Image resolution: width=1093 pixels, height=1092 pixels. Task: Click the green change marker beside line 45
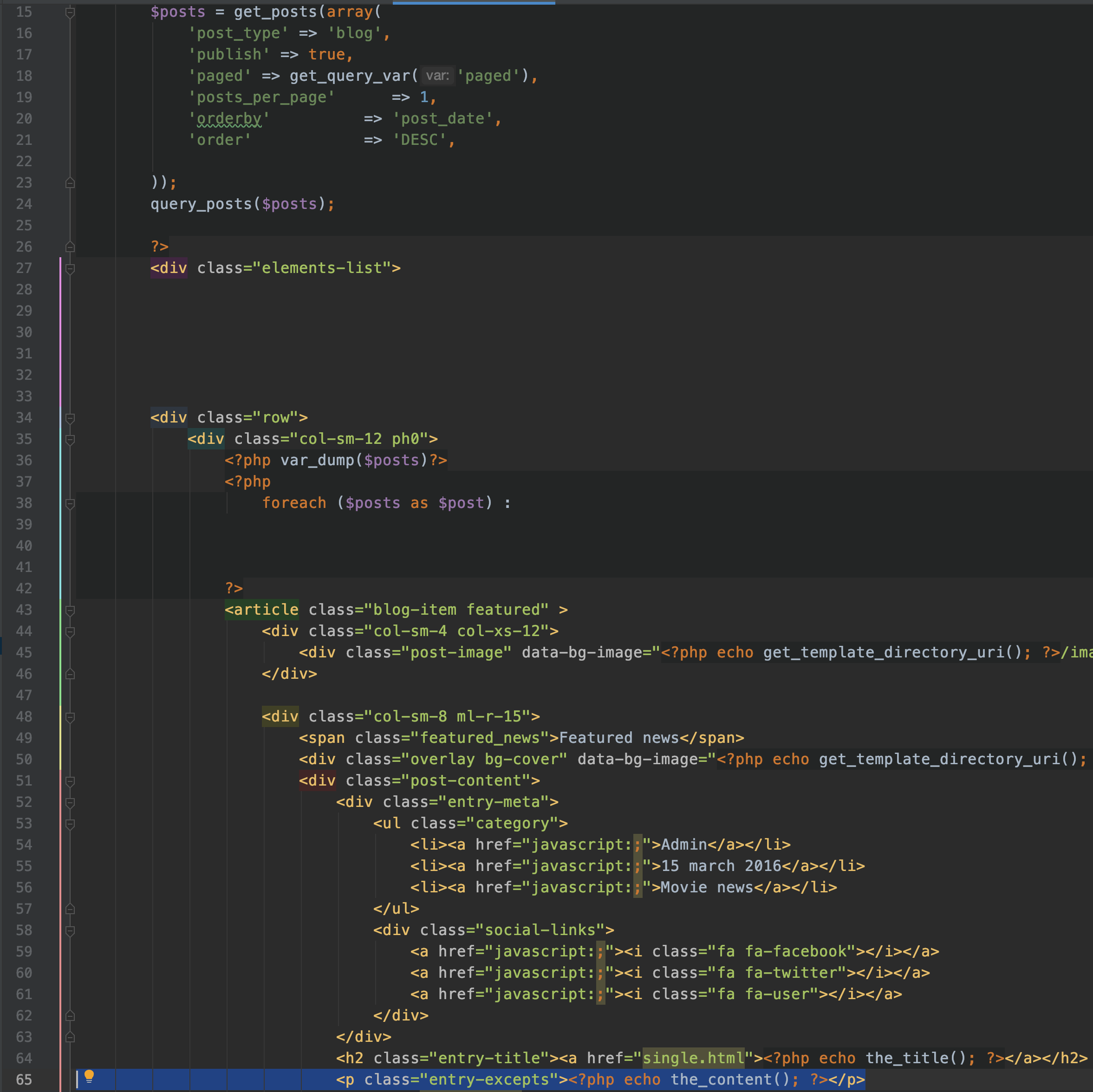tap(60, 652)
